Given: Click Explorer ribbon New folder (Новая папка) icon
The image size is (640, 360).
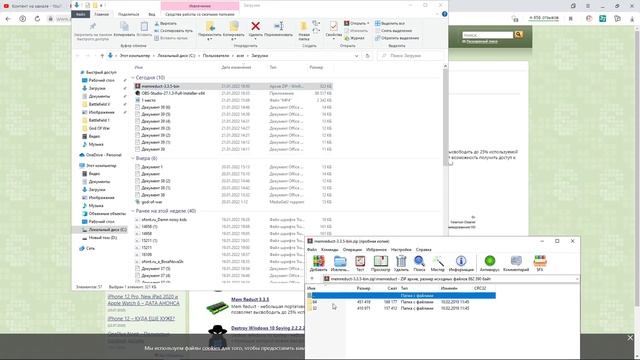Looking at the screenshot, I should pos(304,27).
